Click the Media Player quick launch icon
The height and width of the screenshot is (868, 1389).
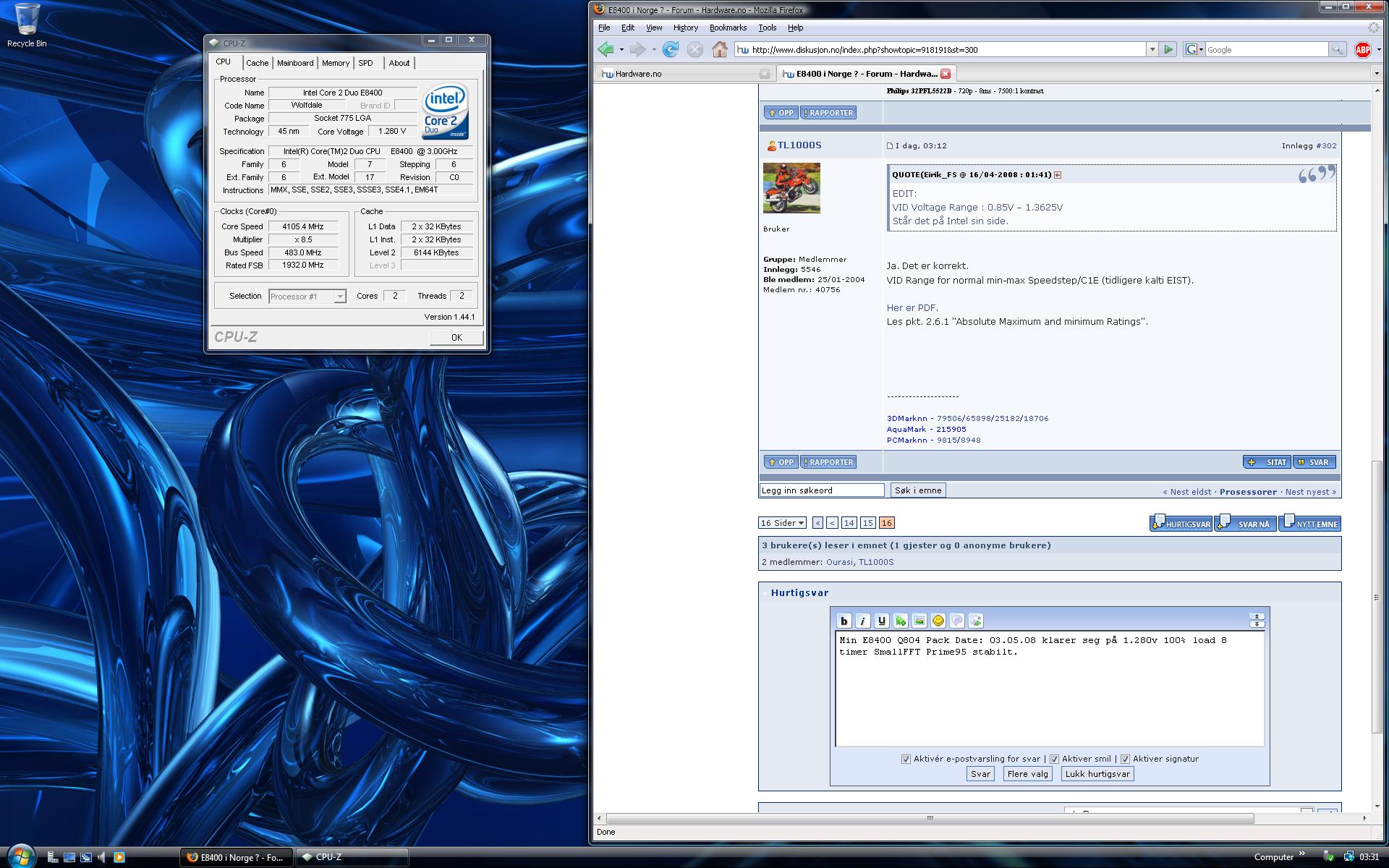(x=119, y=857)
